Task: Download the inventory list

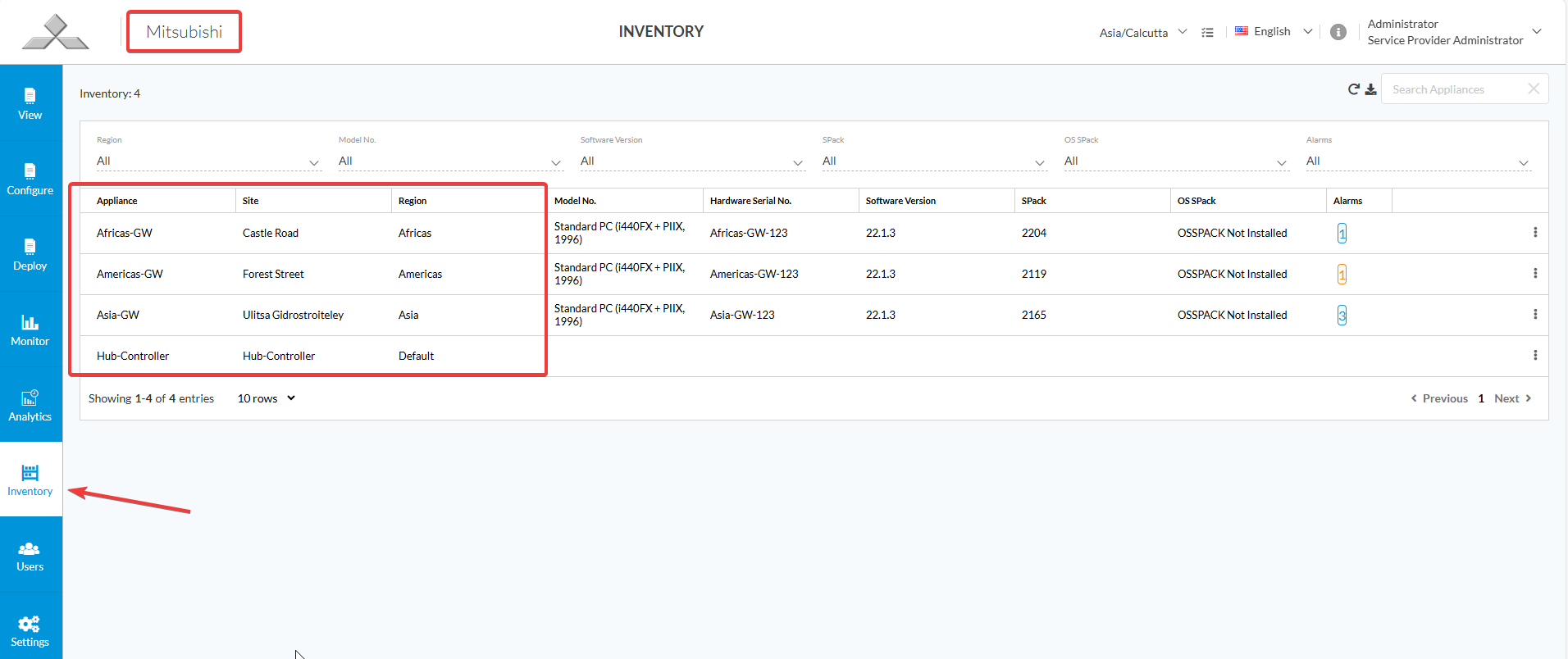Action: [1370, 89]
